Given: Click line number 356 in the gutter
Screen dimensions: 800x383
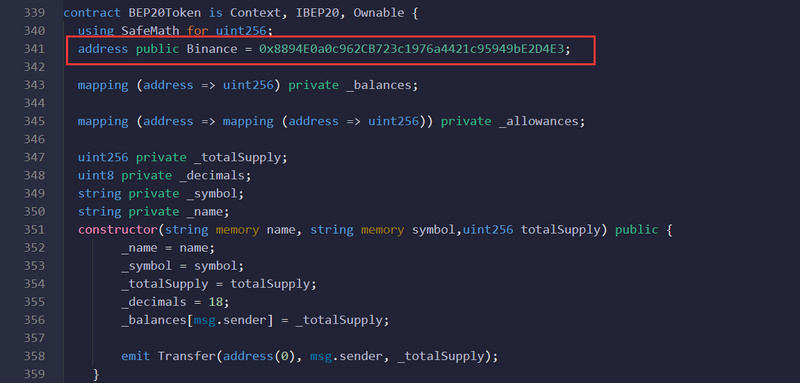Looking at the screenshot, I should 34,320.
